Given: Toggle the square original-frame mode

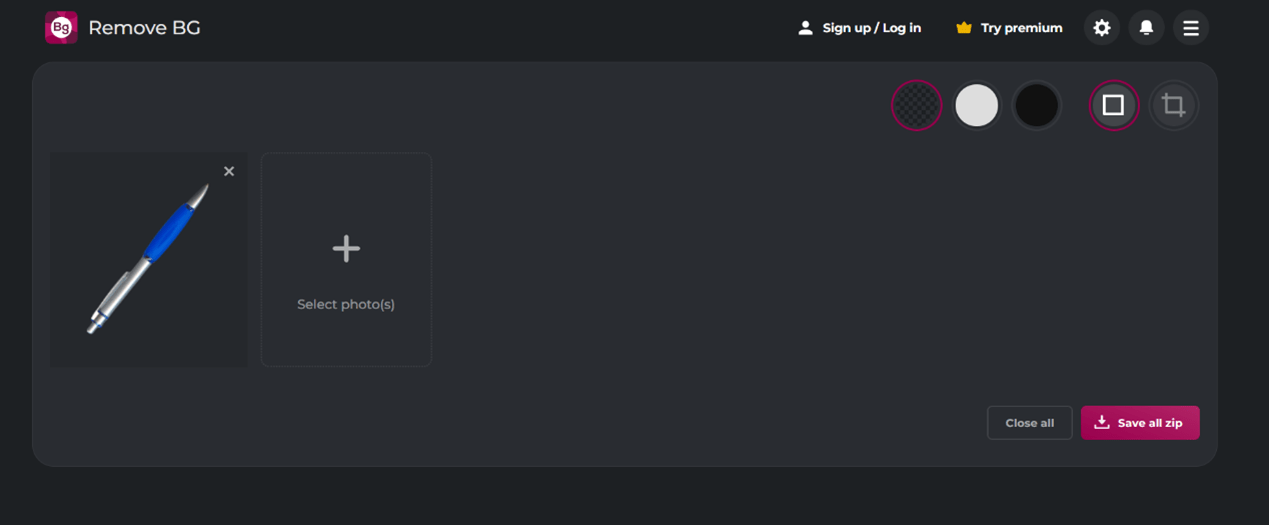Looking at the screenshot, I should pyautogui.click(x=1113, y=105).
